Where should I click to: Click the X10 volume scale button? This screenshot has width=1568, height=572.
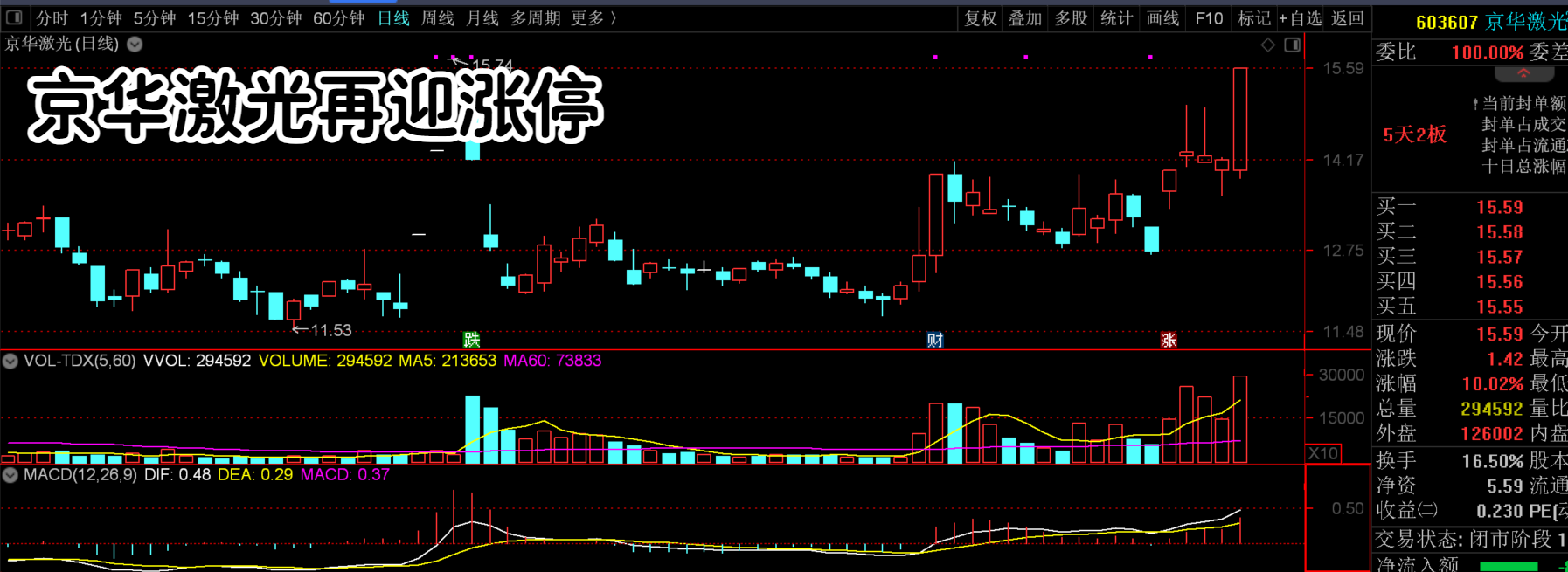coord(1323,453)
